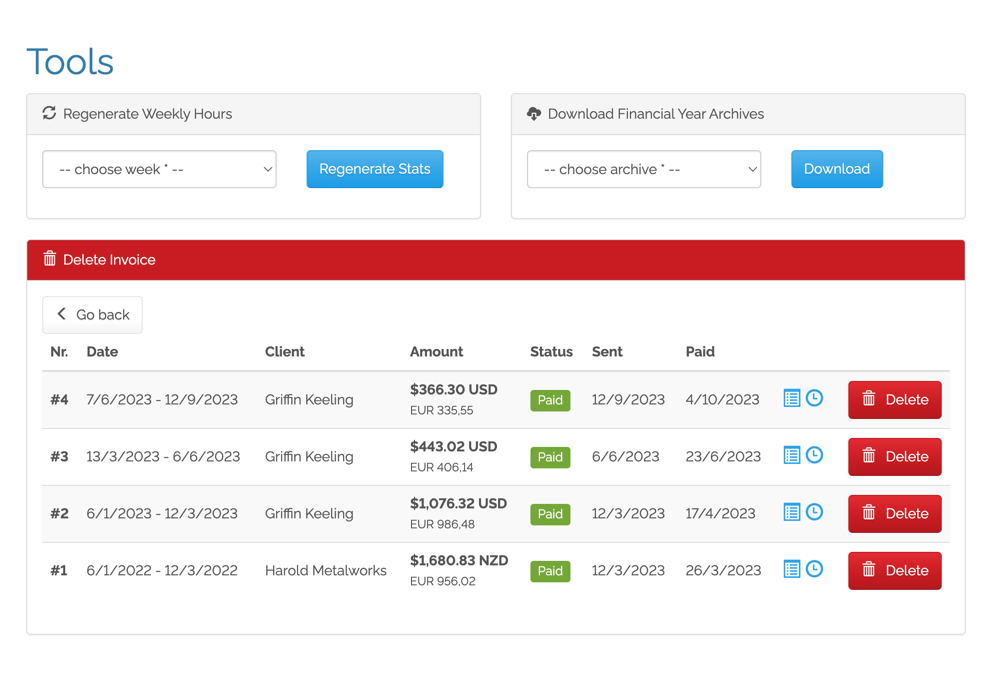Click the download icon in Financial Year Archives header
Screen dimensions: 992x700
pyautogui.click(x=534, y=114)
